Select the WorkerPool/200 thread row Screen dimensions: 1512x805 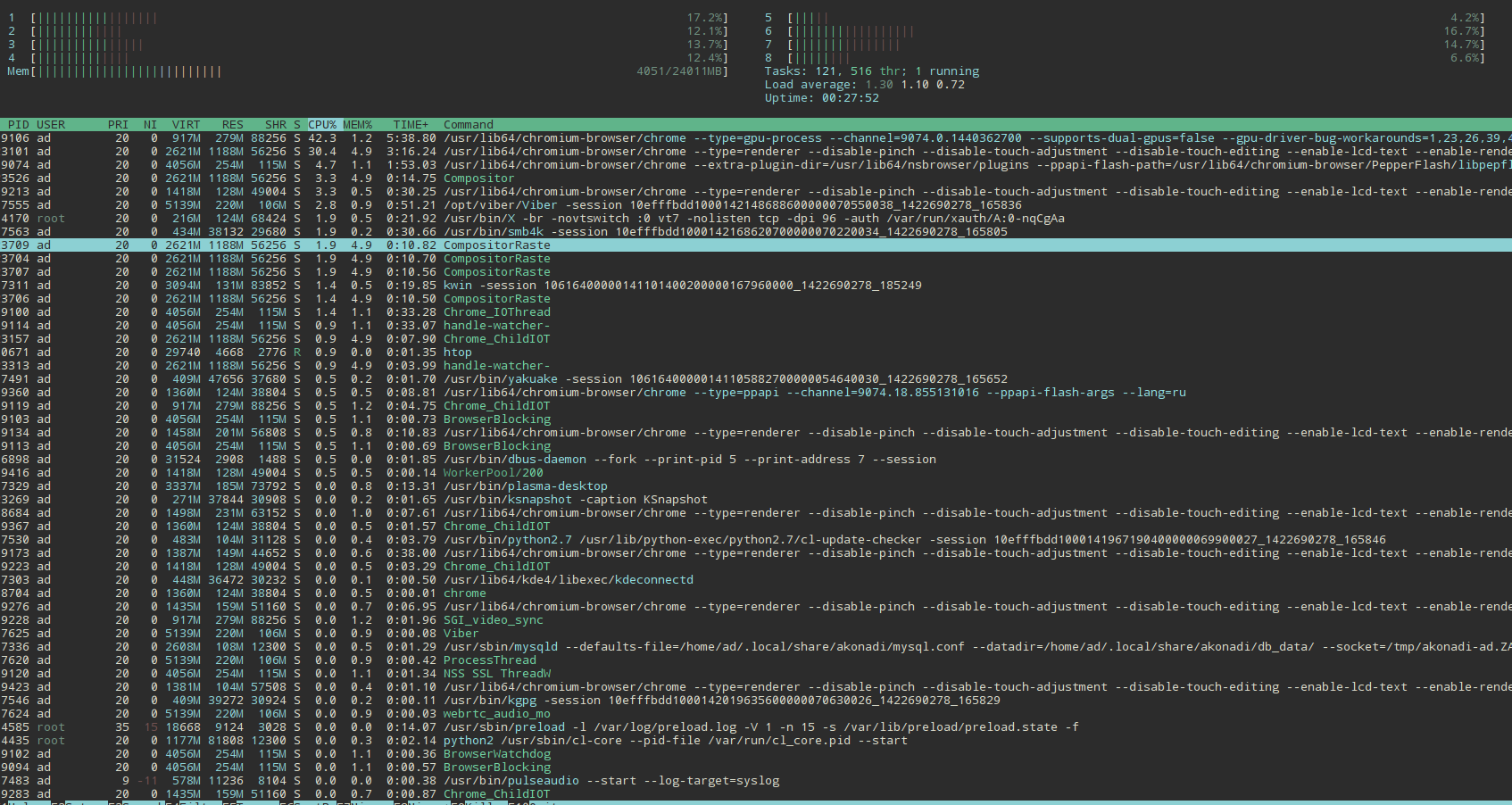coord(756,473)
